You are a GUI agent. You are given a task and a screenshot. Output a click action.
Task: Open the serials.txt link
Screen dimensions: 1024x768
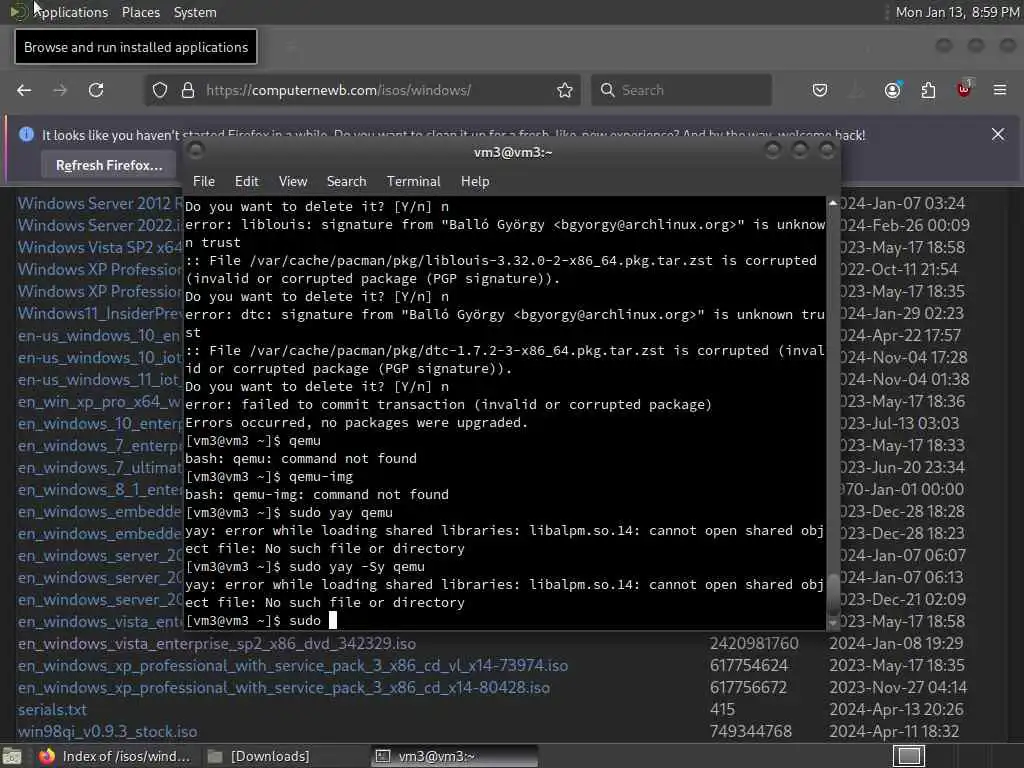coord(52,710)
